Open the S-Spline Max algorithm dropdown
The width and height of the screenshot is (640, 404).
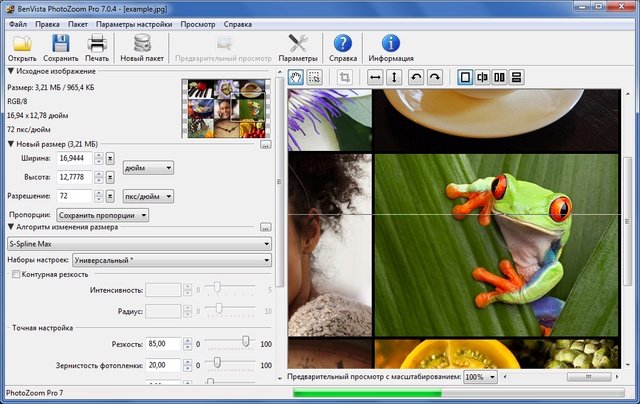pyautogui.click(x=139, y=243)
